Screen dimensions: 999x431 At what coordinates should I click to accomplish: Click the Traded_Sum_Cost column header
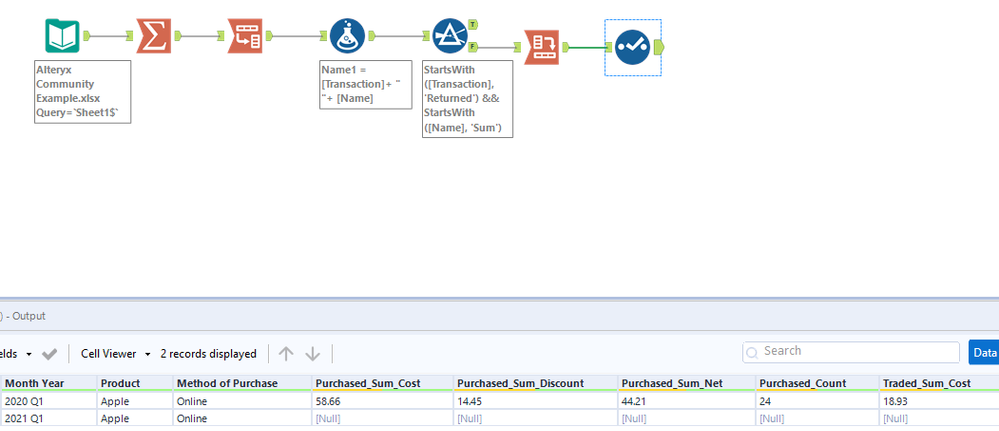[938, 383]
